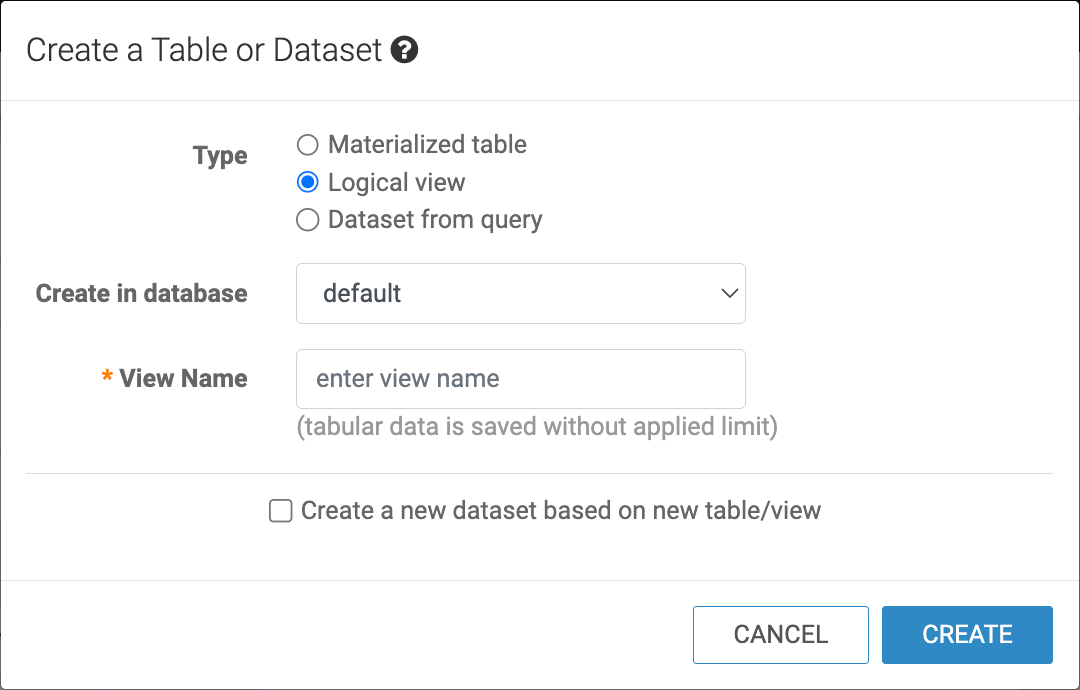Select Dataset from query radio button
This screenshot has height=690, width=1080.
pyautogui.click(x=308, y=220)
